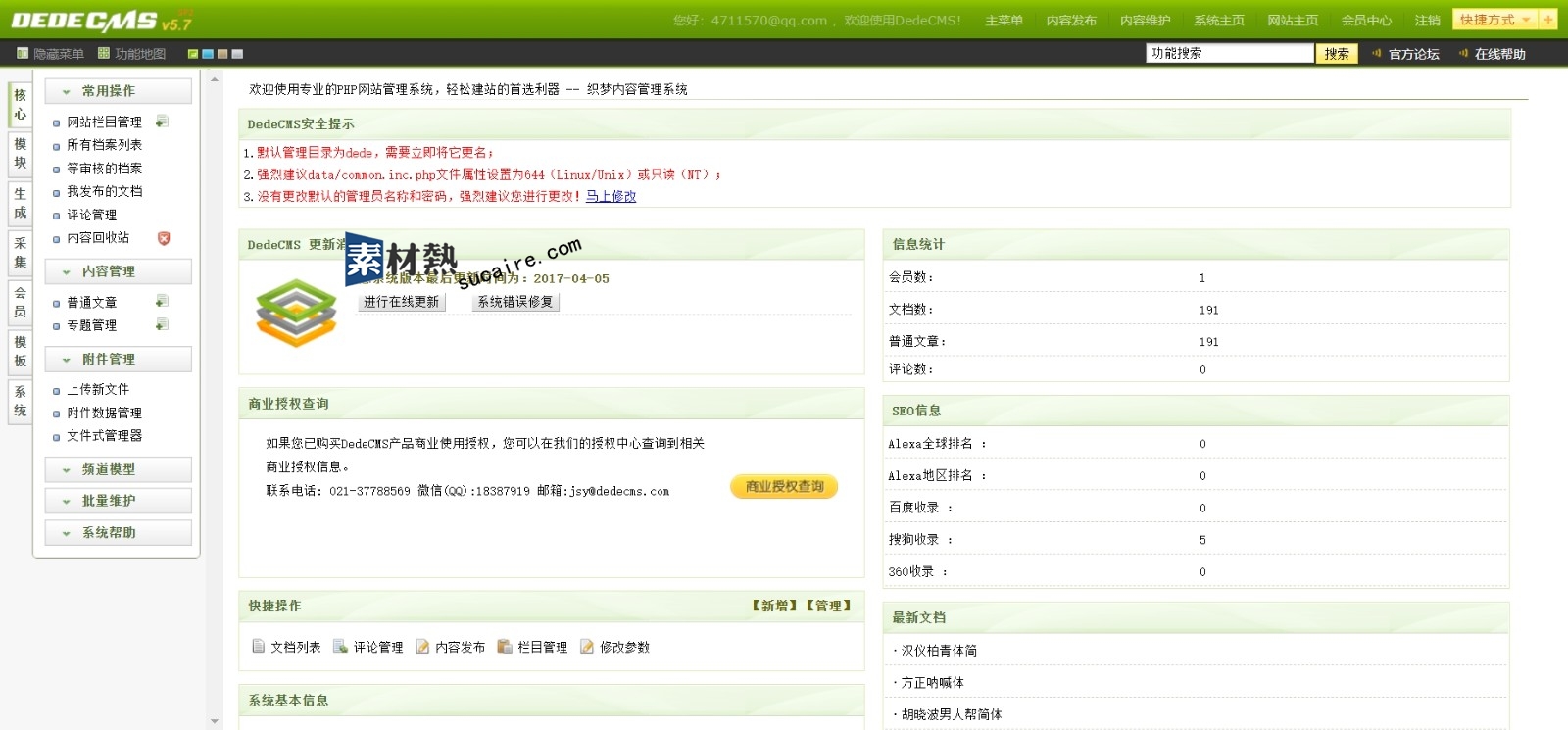Click 注销 to log out
1568x730 pixels.
click(1427, 21)
